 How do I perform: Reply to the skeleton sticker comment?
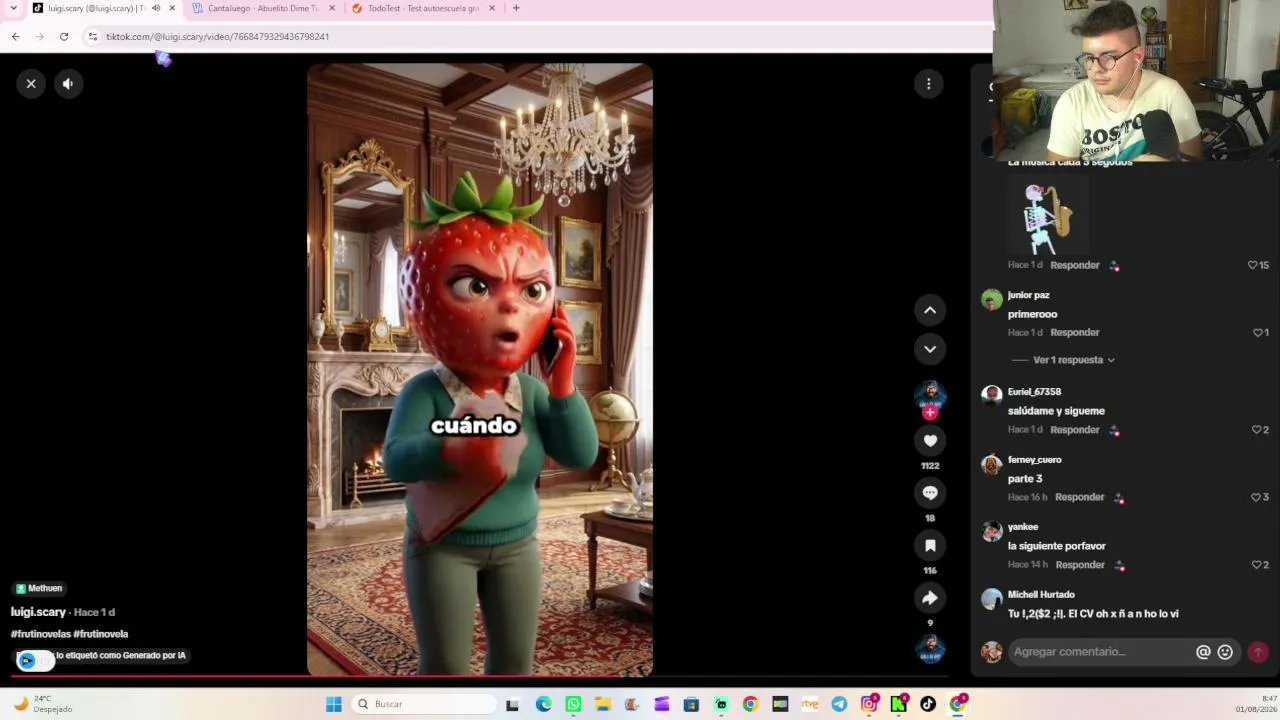pyautogui.click(x=1075, y=265)
